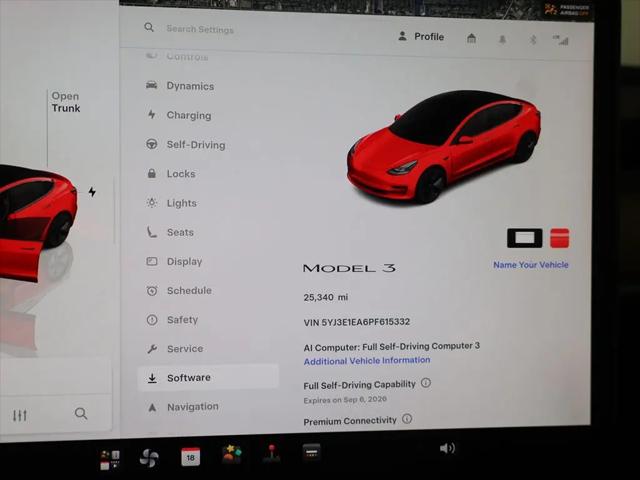Viewport: 640px width, 480px height.
Task: Open the Calendar app showing 18
Action: point(191,457)
